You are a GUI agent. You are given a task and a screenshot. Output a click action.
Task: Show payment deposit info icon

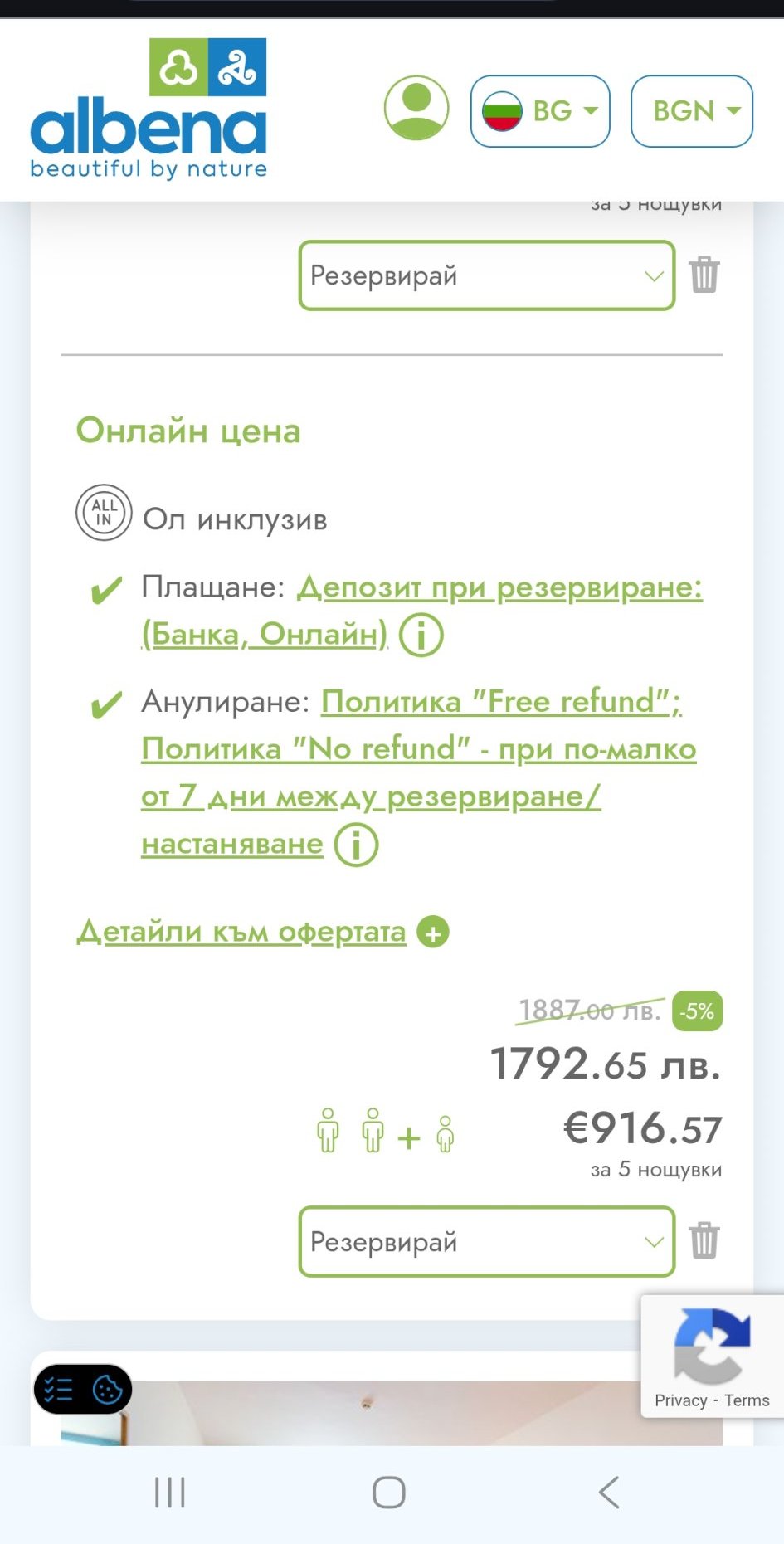421,636
